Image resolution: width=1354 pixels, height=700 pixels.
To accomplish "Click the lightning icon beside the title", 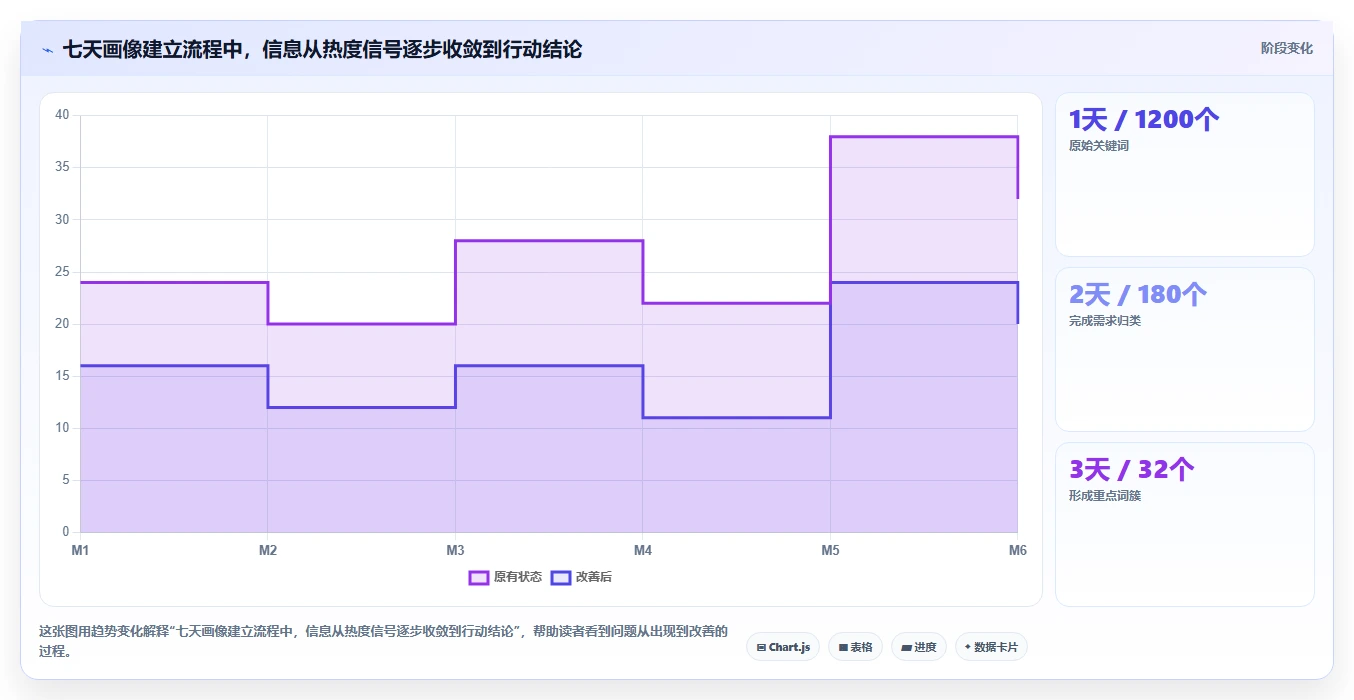I will (47, 49).
